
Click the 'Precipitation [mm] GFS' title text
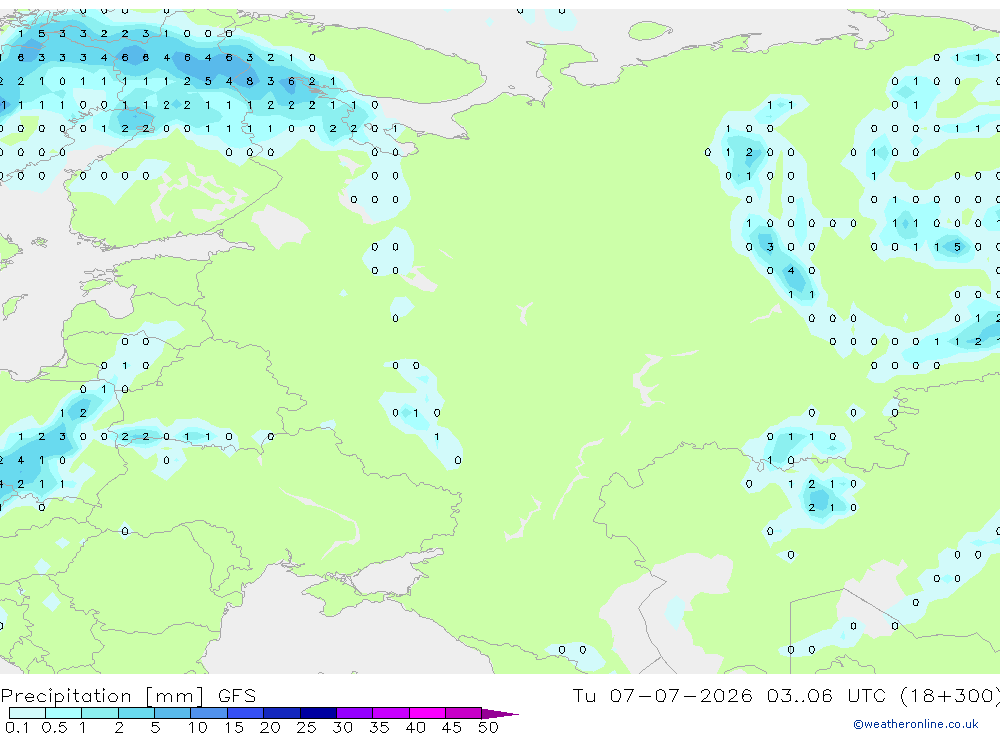pos(128,696)
